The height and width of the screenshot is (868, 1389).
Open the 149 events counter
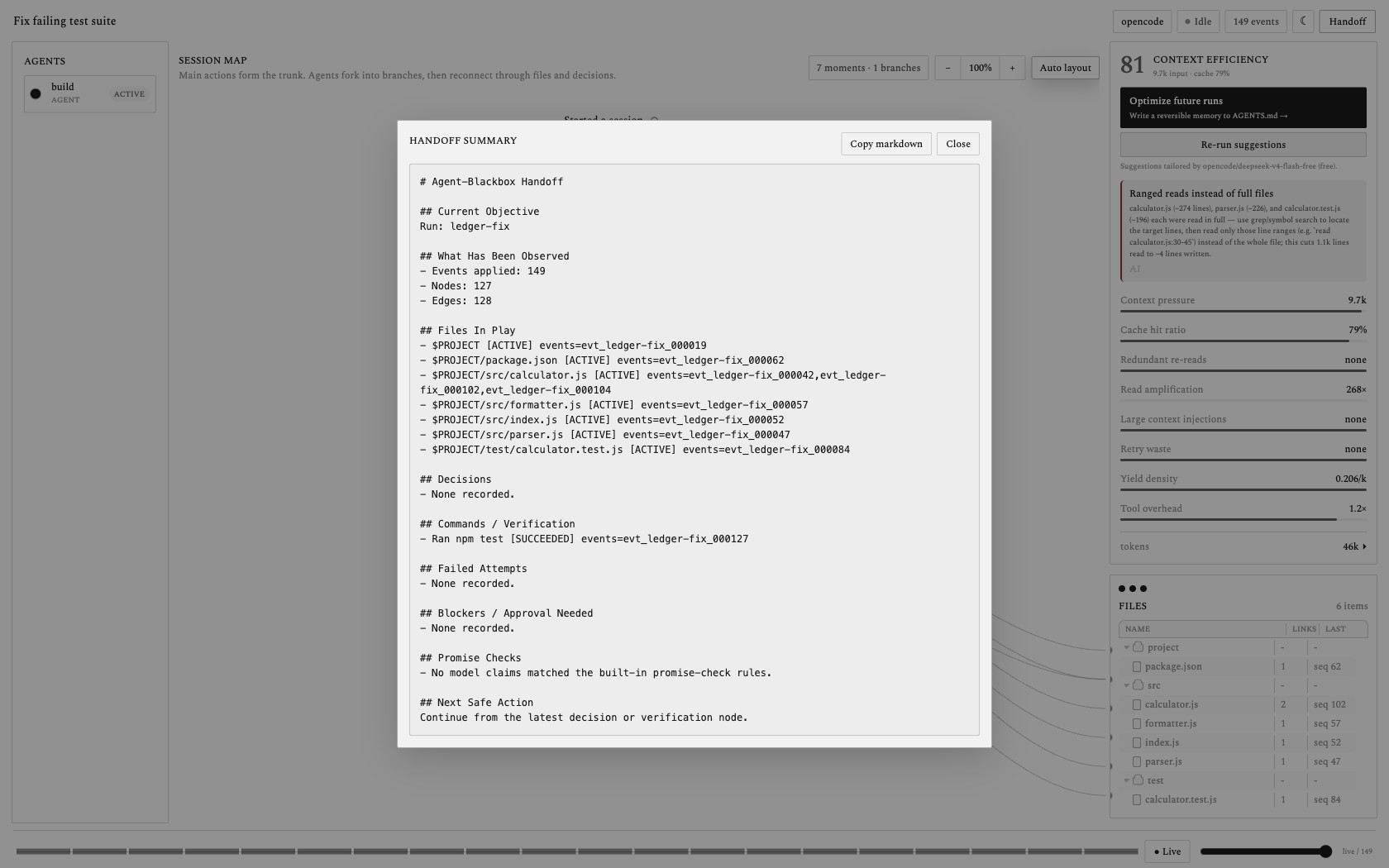click(x=1255, y=21)
